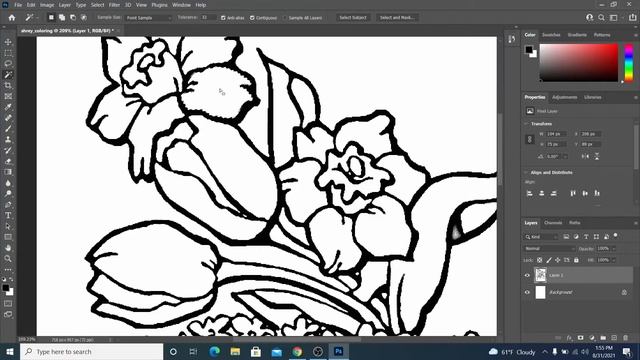The width and height of the screenshot is (640, 360).
Task: Toggle lock transparent pixels
Action: (540, 260)
